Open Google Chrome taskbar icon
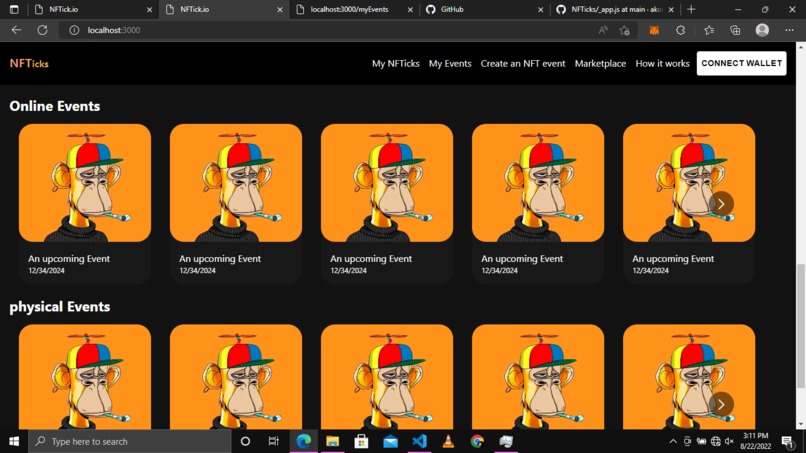Image resolution: width=806 pixels, height=453 pixels. point(477,441)
